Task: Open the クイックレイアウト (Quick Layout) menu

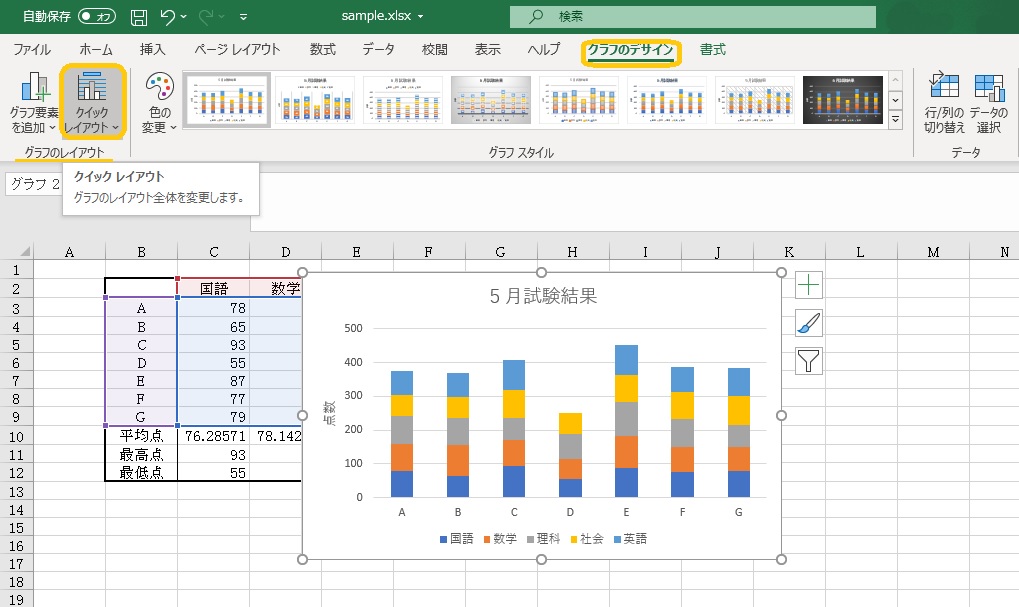Action: 92,102
